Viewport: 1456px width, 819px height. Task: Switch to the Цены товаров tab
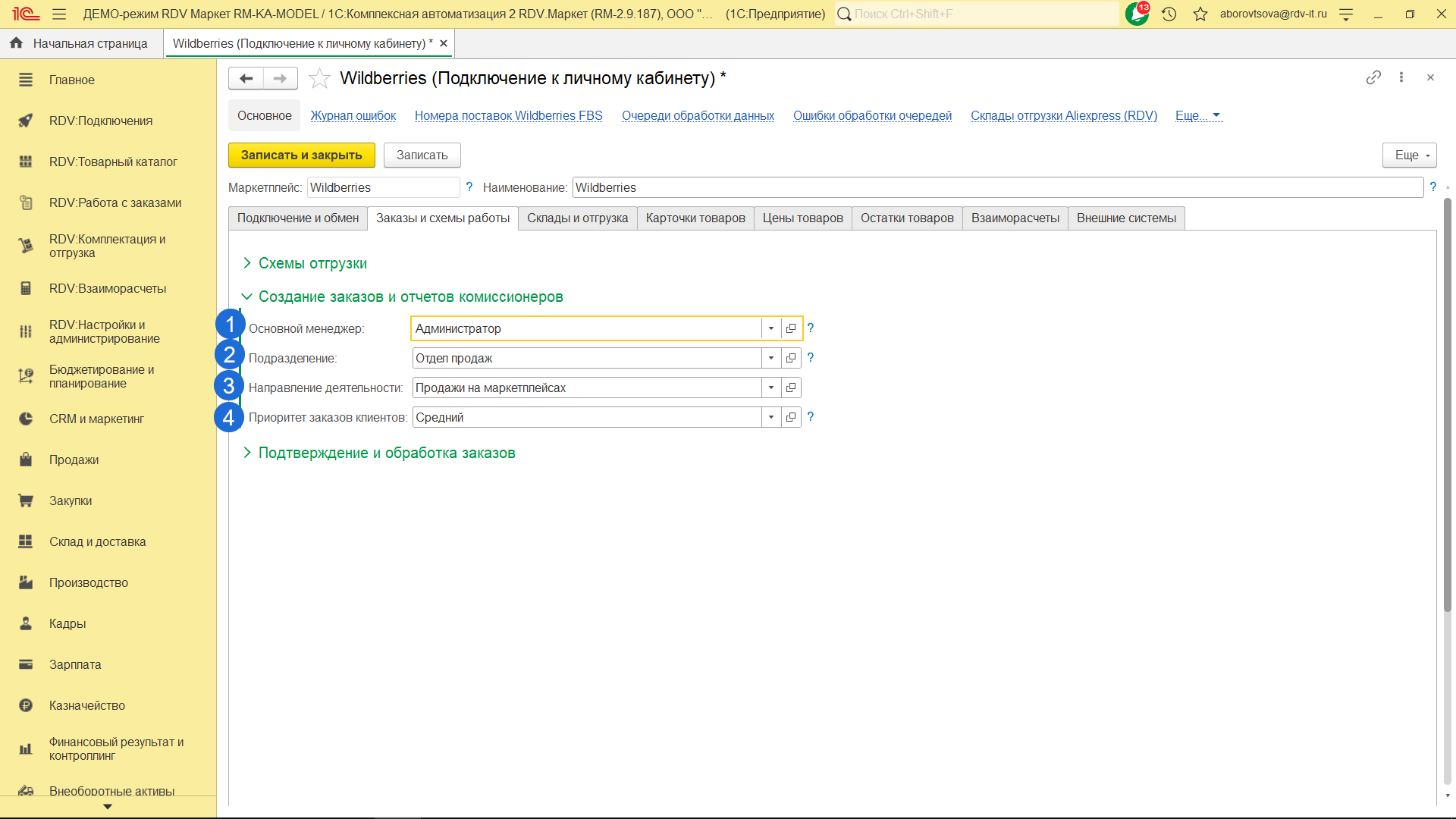click(802, 218)
